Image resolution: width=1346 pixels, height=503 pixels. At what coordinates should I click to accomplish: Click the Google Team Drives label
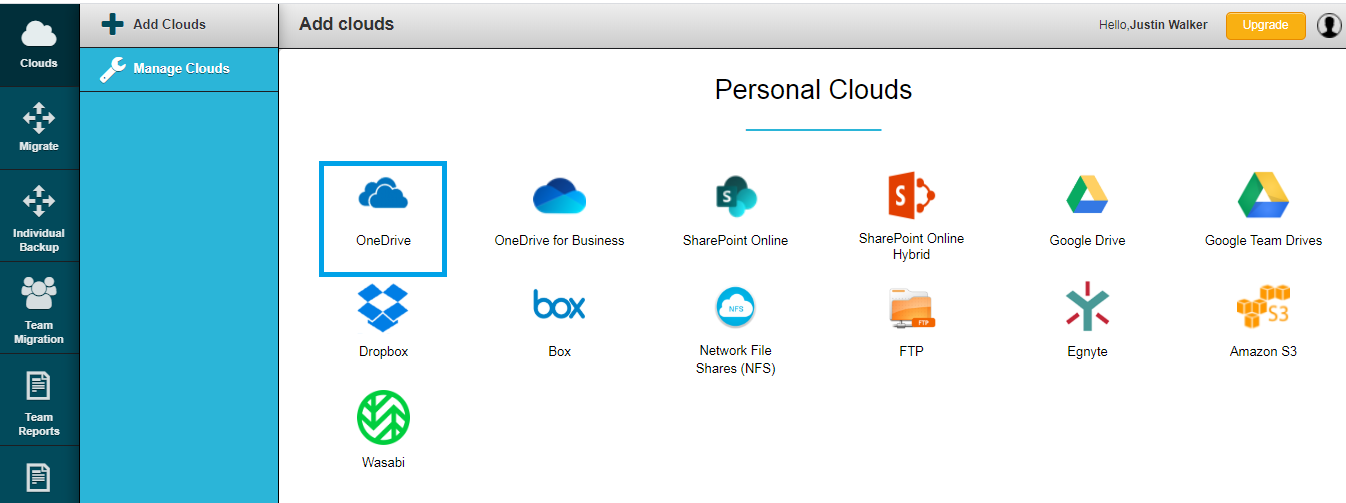click(1263, 241)
